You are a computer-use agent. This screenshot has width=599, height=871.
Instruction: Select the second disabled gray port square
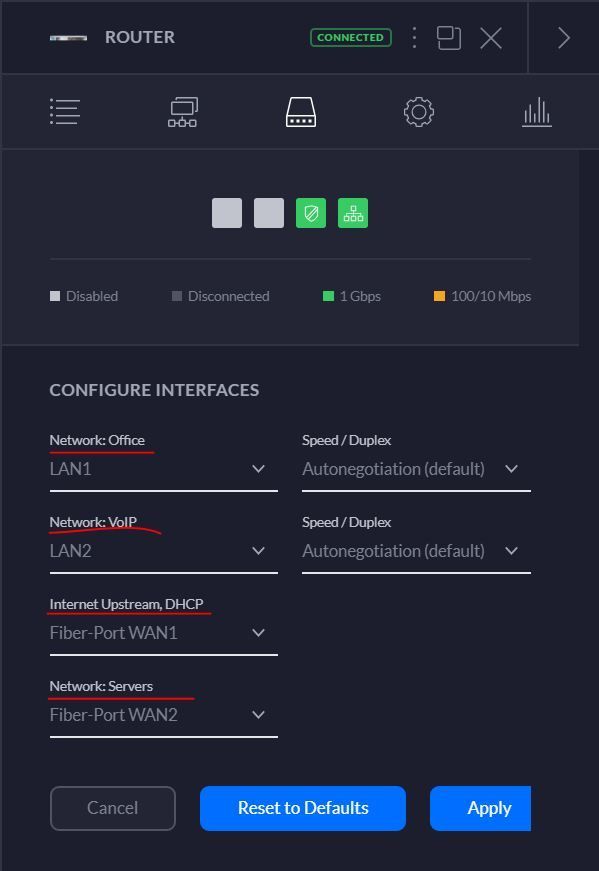click(269, 213)
